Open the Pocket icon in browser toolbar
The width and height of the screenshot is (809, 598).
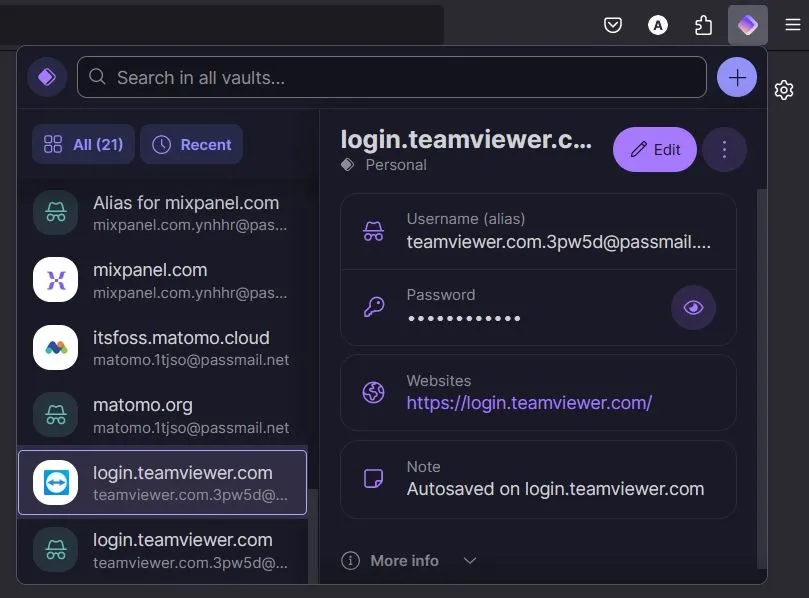(613, 25)
